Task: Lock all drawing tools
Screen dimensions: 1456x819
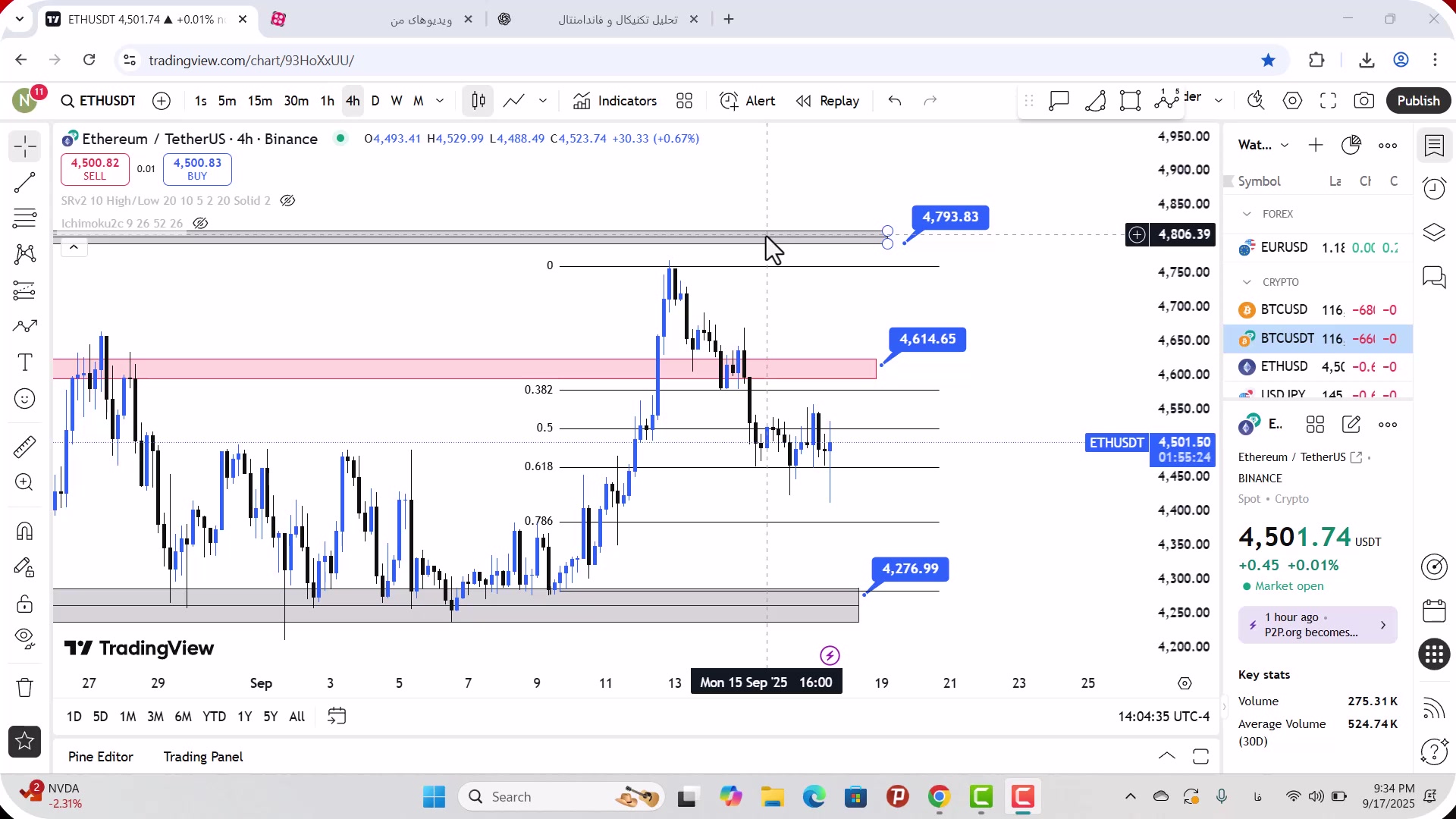Action: tap(24, 604)
